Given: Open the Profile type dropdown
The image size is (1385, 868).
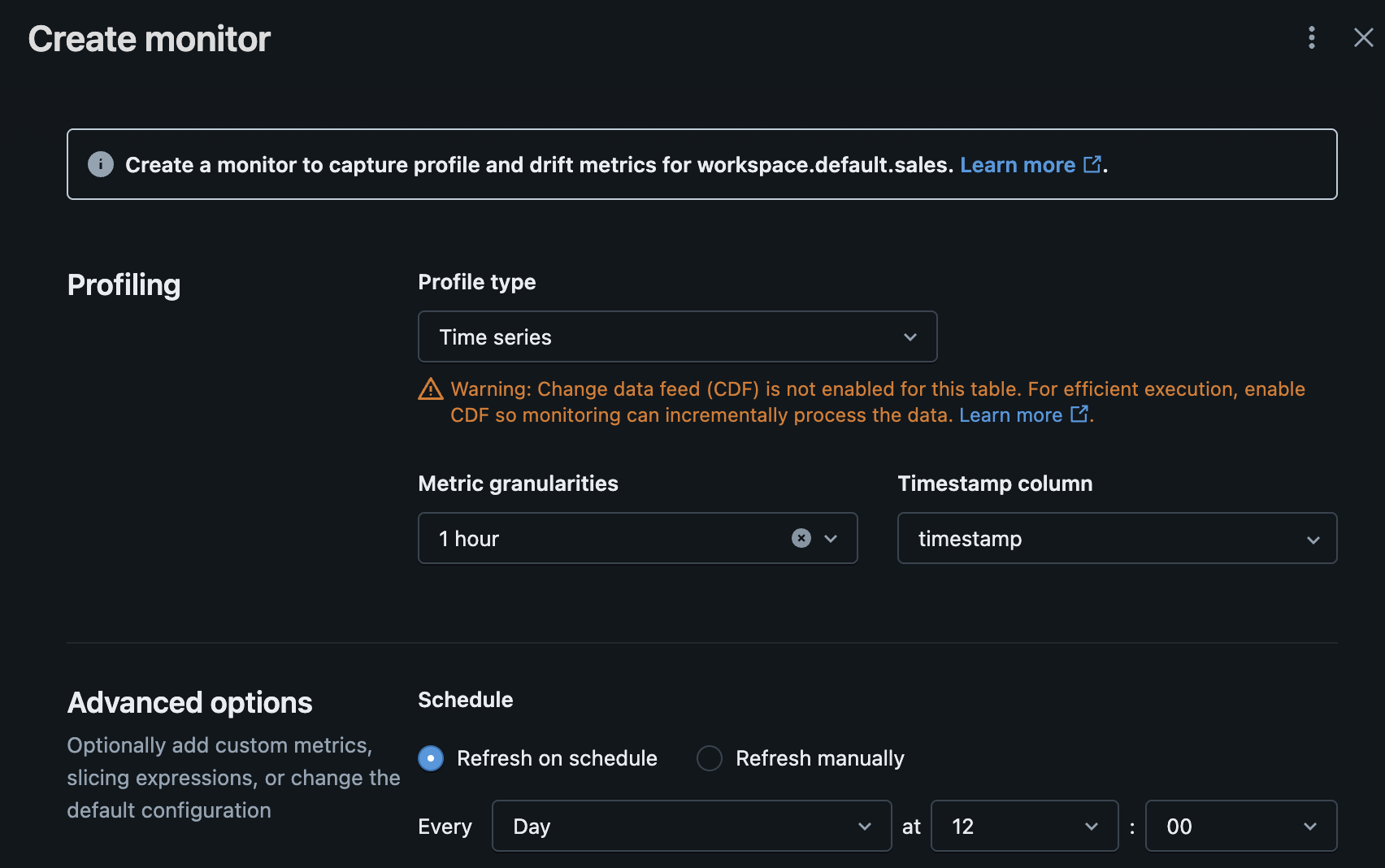Looking at the screenshot, I should pos(677,336).
